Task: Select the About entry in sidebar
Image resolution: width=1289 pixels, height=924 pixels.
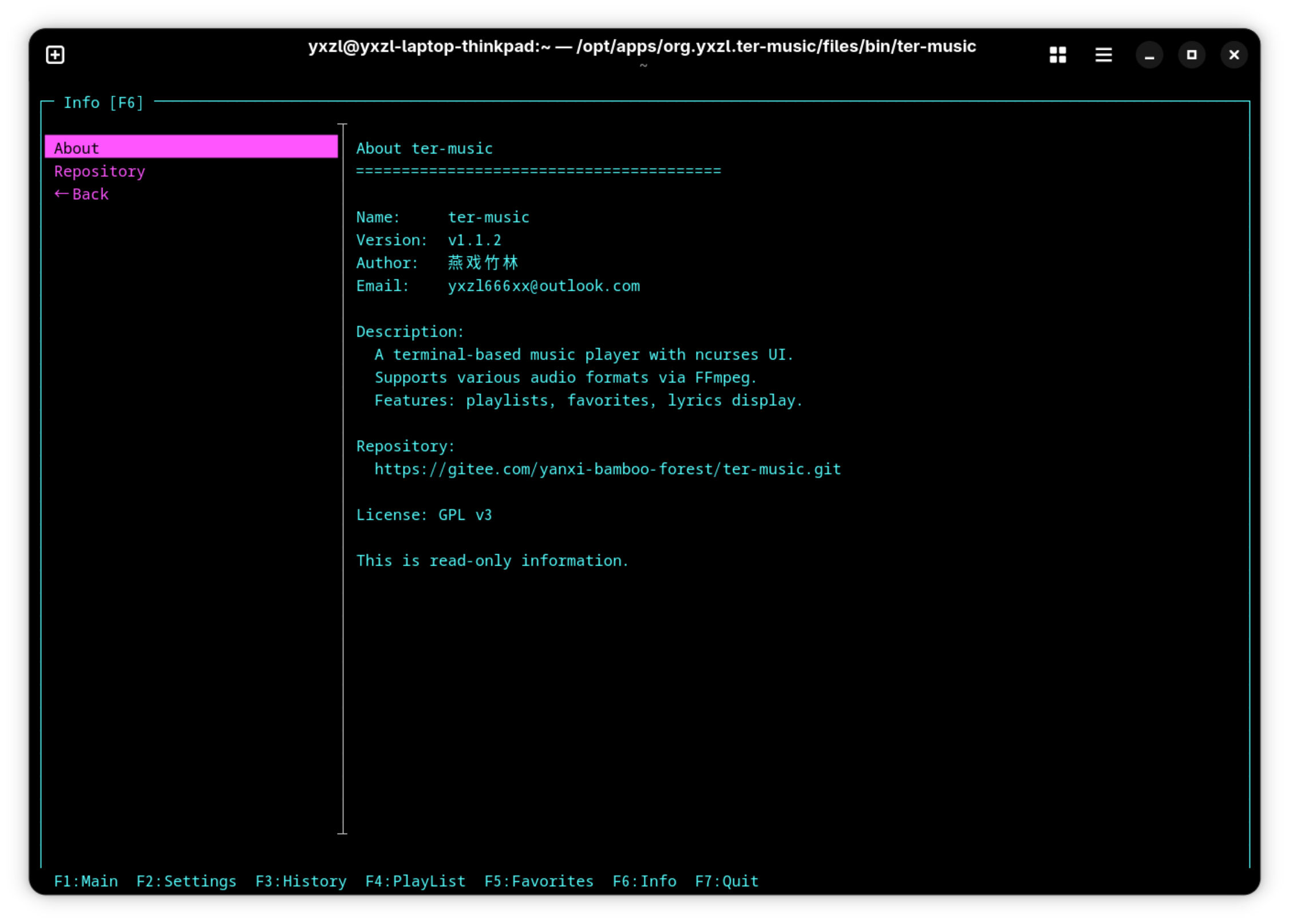Action: click(76, 148)
